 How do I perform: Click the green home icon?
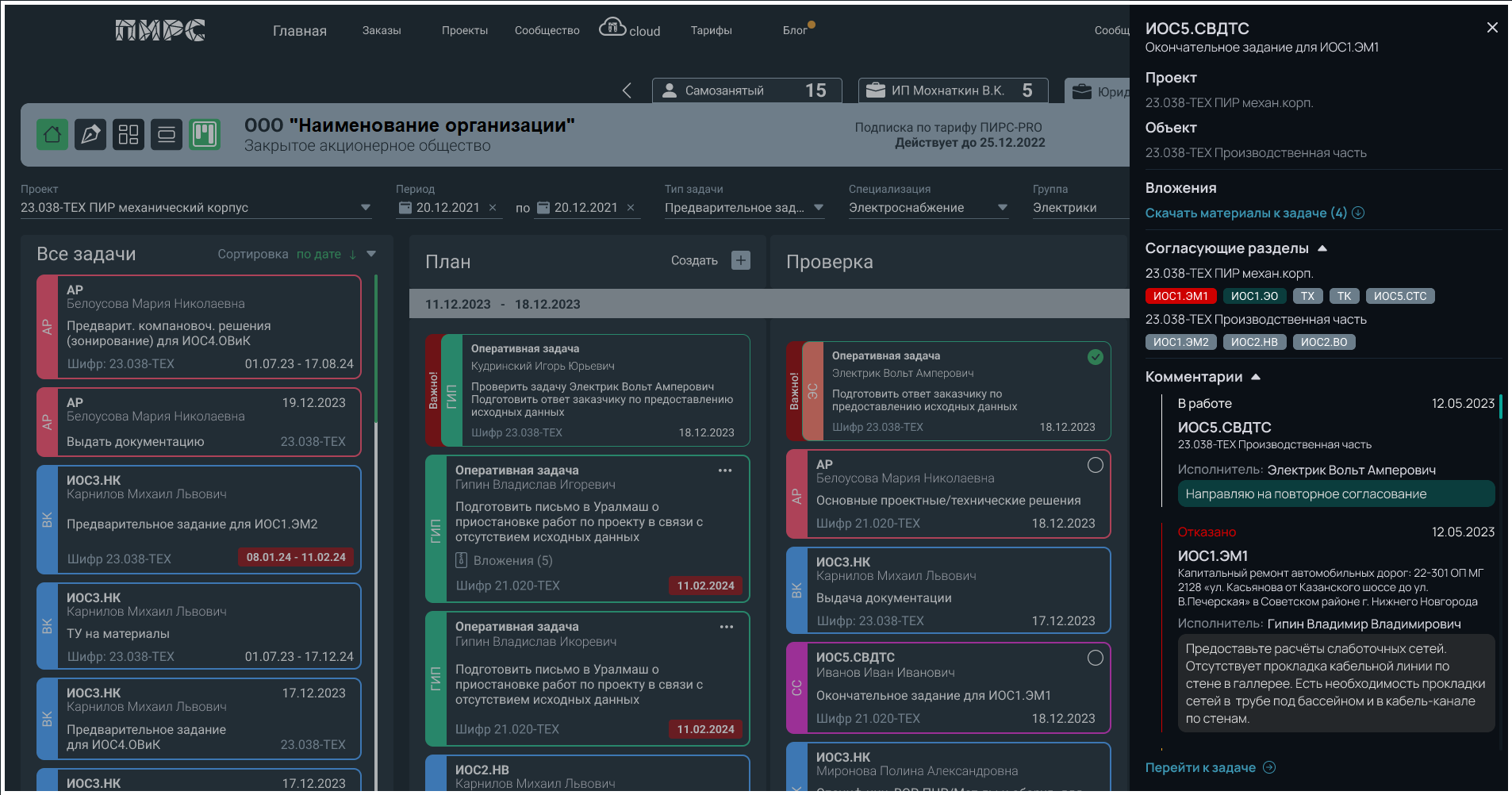[x=52, y=135]
